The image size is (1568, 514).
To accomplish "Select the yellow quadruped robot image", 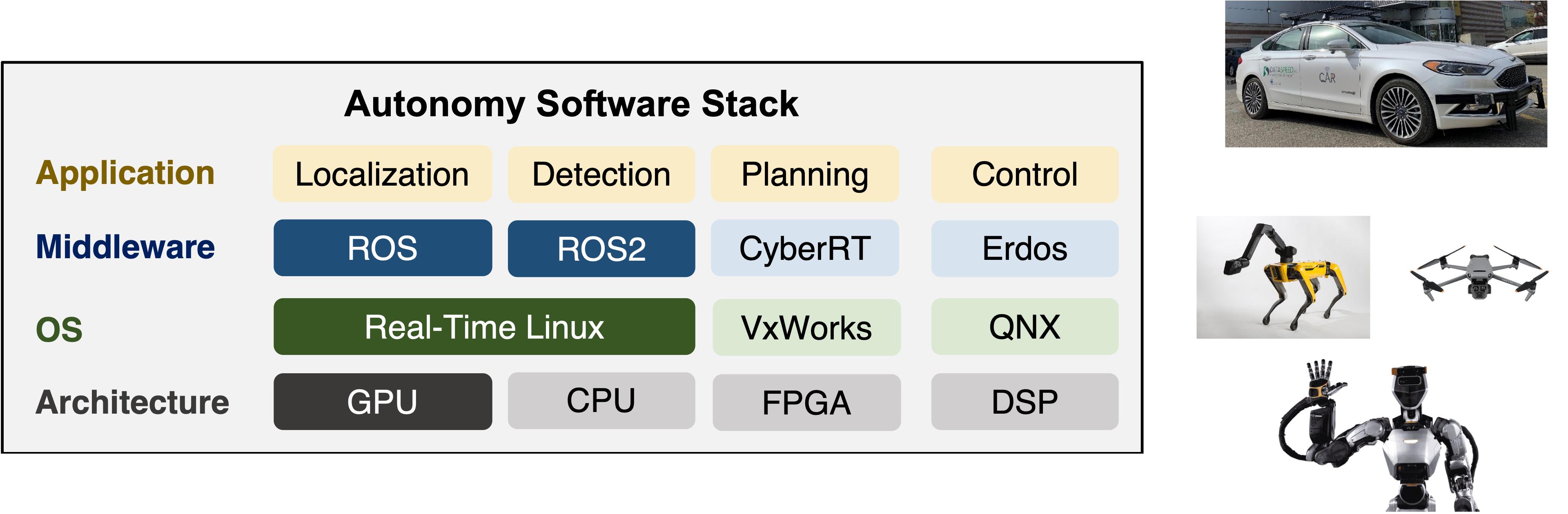I will click(1283, 277).
